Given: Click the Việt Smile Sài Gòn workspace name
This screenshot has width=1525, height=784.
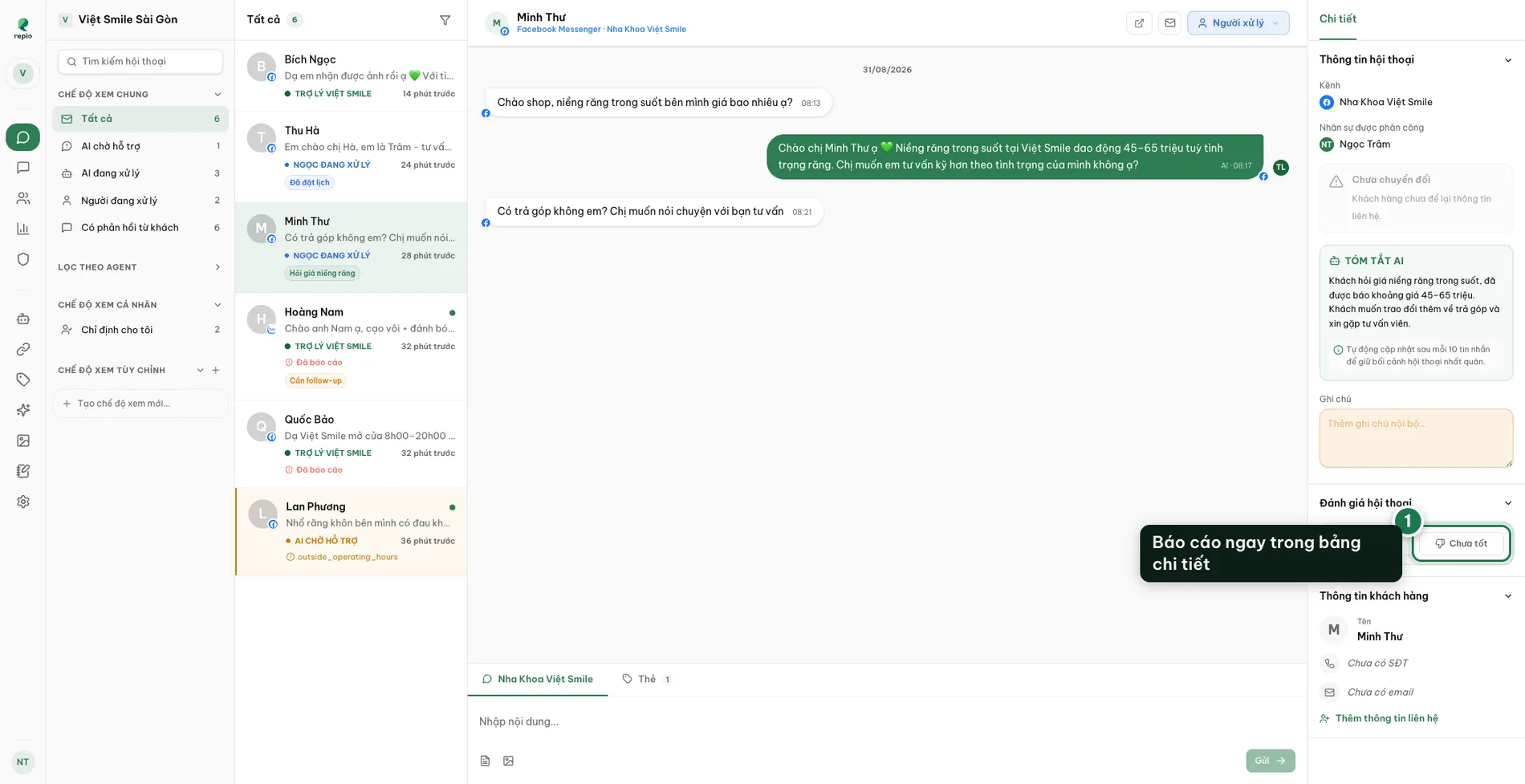Looking at the screenshot, I should coord(128,19).
